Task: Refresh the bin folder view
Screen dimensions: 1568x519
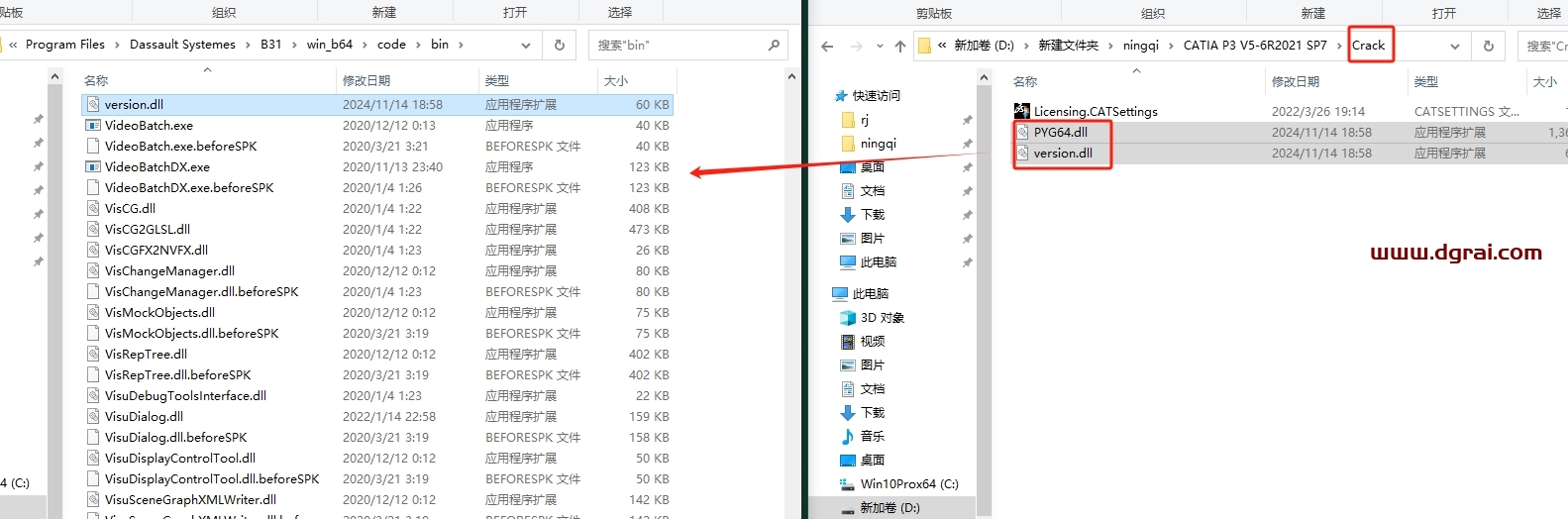Action: point(559,45)
